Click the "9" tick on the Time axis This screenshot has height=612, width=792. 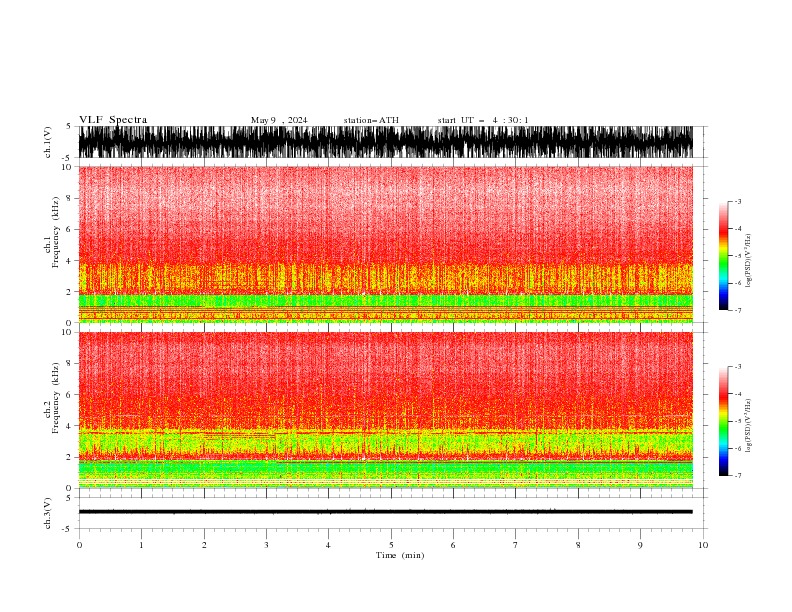[640, 545]
